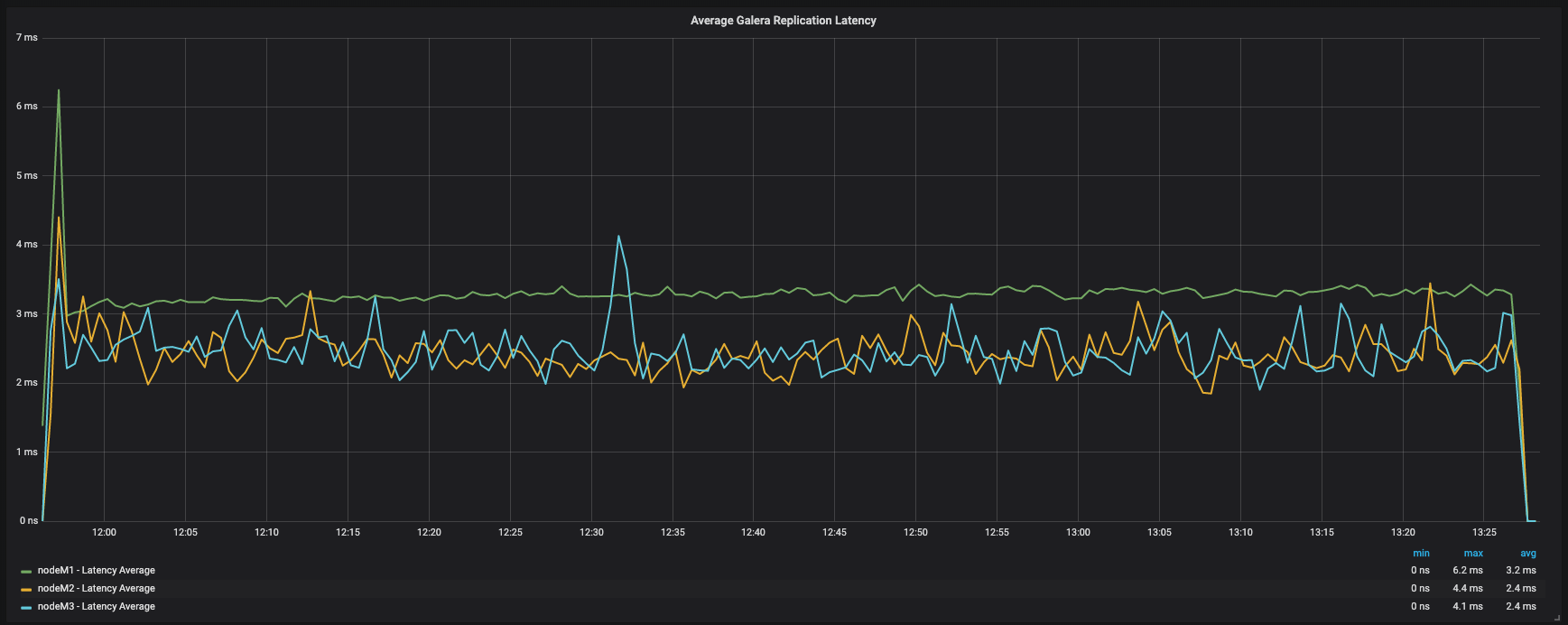Click the 6.2 ms max value for nodeM1
Viewport: 1568px width, 625px height.
[x=1467, y=571]
